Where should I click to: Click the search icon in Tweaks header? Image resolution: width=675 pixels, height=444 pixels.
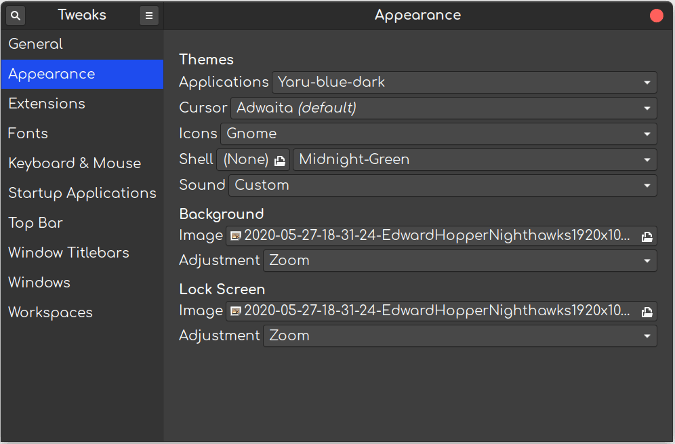pyautogui.click(x=16, y=15)
